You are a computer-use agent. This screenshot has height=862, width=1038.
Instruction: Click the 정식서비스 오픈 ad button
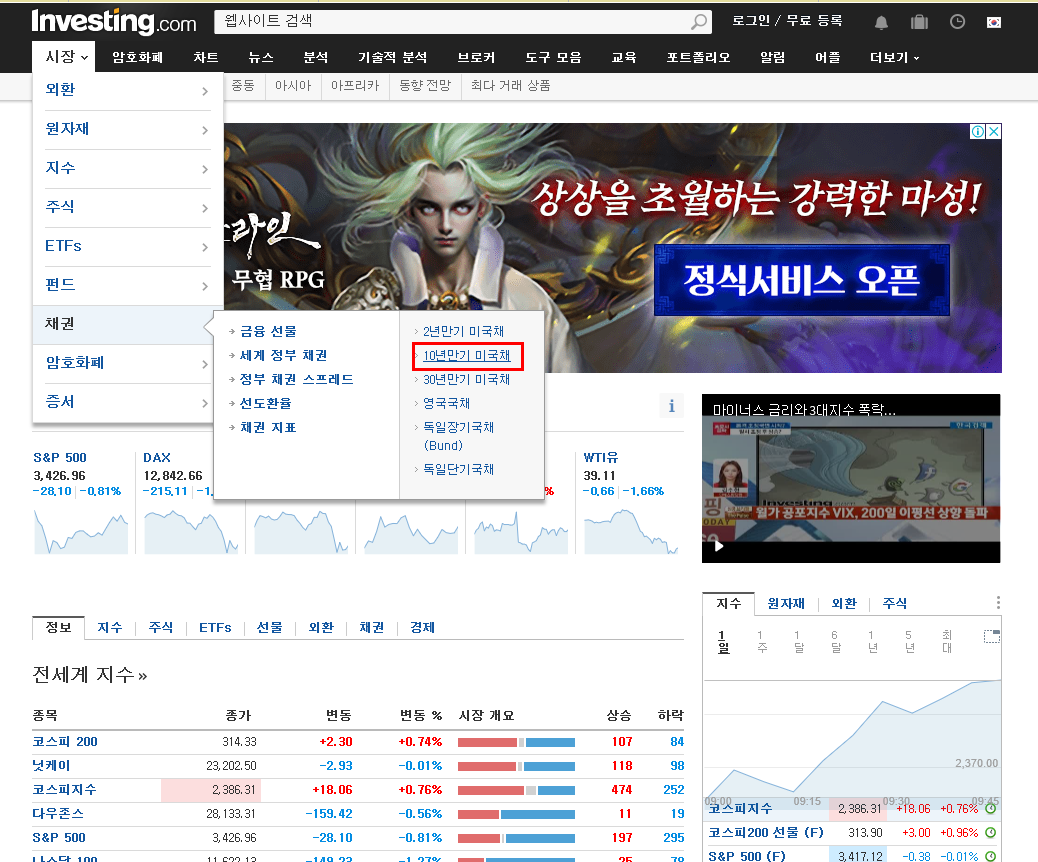tap(802, 280)
